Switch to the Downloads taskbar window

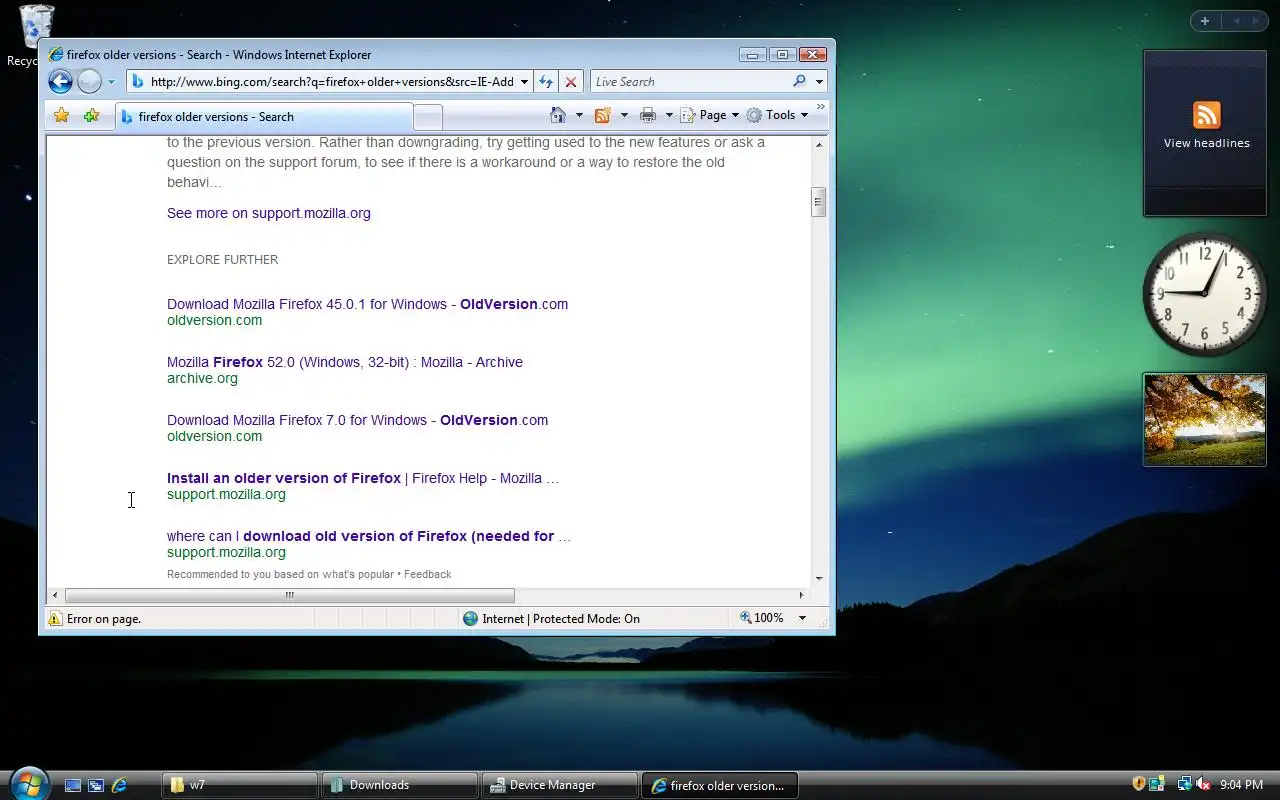[x=400, y=785]
